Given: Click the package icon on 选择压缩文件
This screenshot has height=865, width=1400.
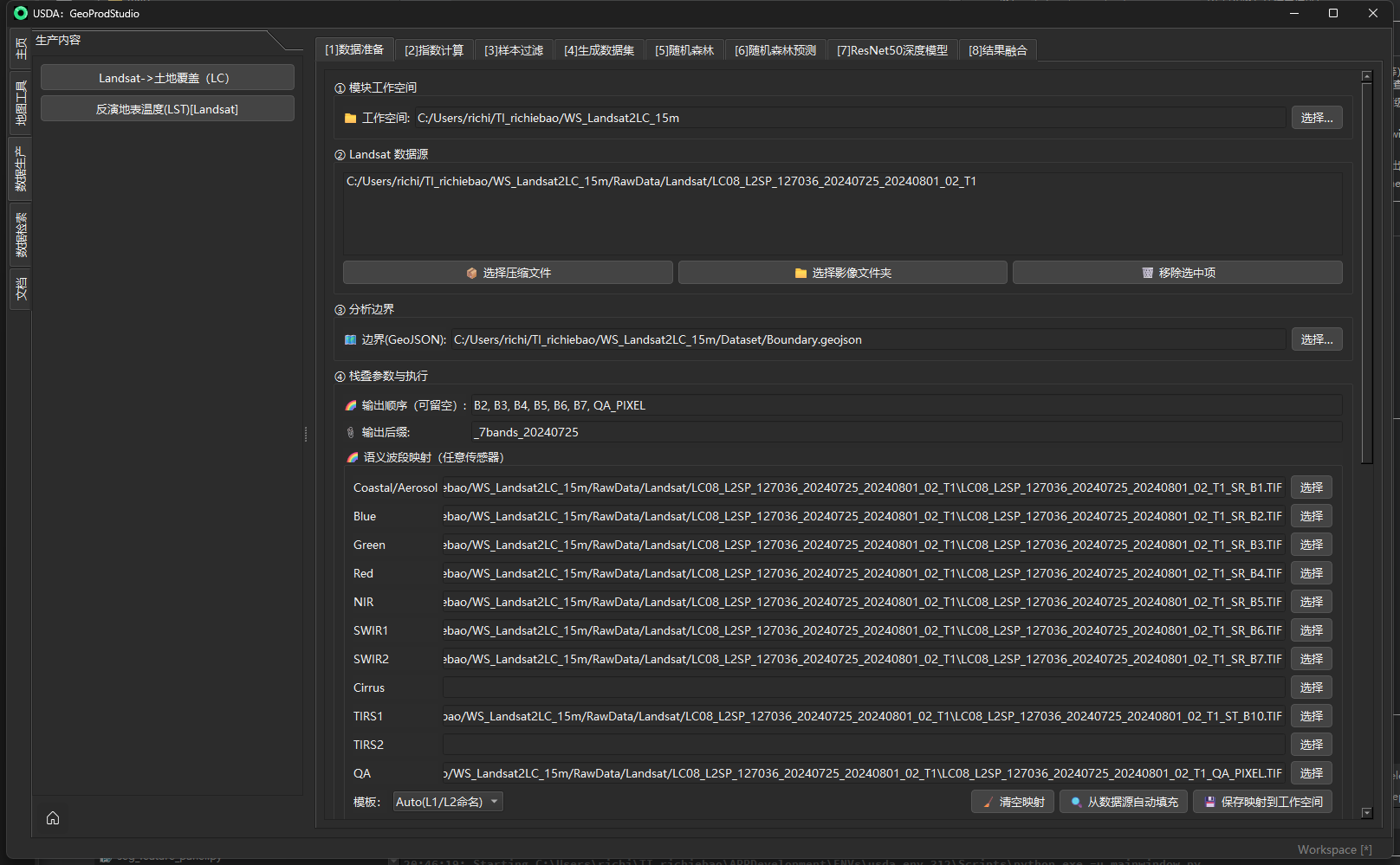Looking at the screenshot, I should [x=471, y=273].
